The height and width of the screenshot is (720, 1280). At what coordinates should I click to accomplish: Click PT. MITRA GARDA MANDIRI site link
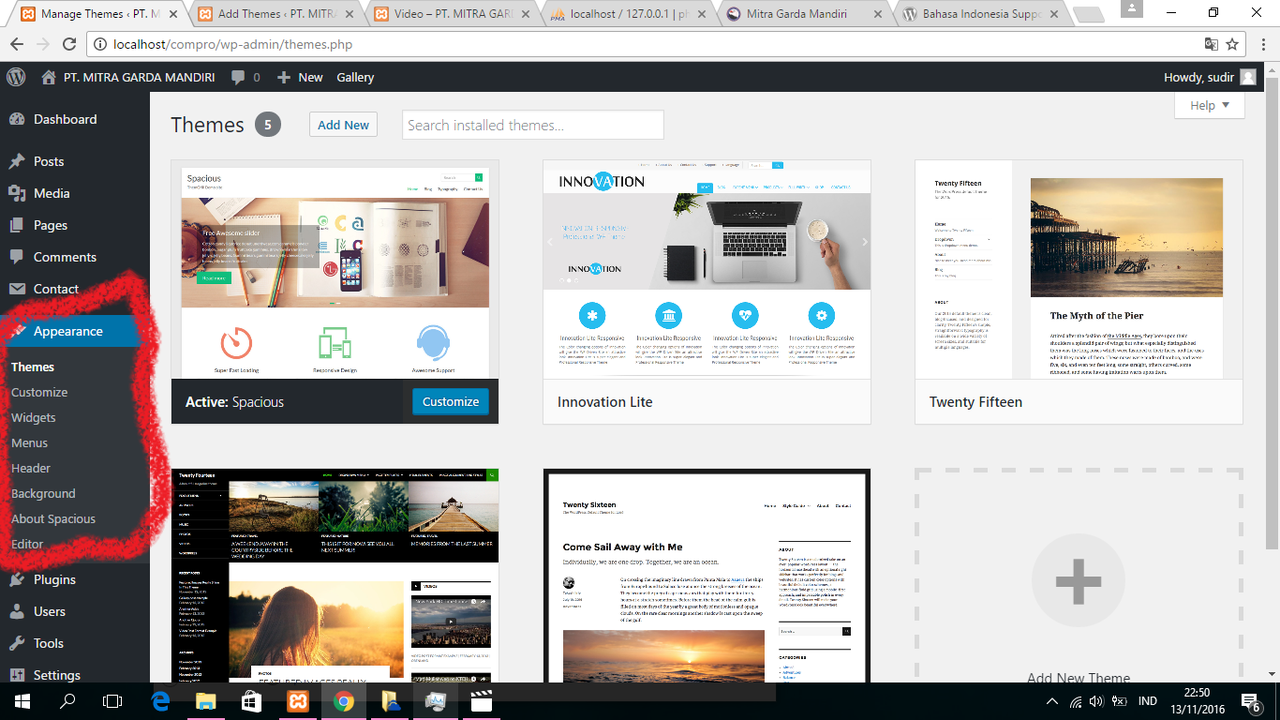(139, 77)
